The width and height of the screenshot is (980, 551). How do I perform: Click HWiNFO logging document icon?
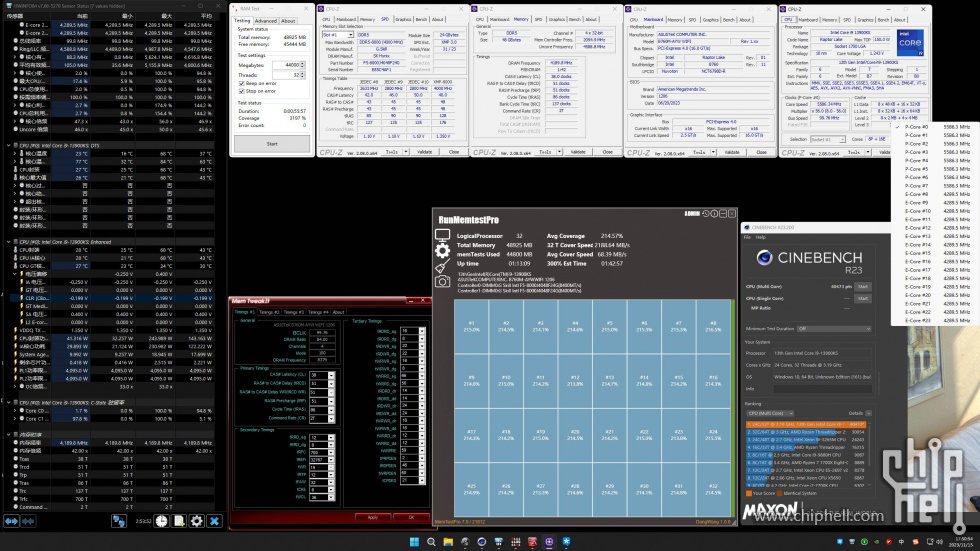(179, 520)
